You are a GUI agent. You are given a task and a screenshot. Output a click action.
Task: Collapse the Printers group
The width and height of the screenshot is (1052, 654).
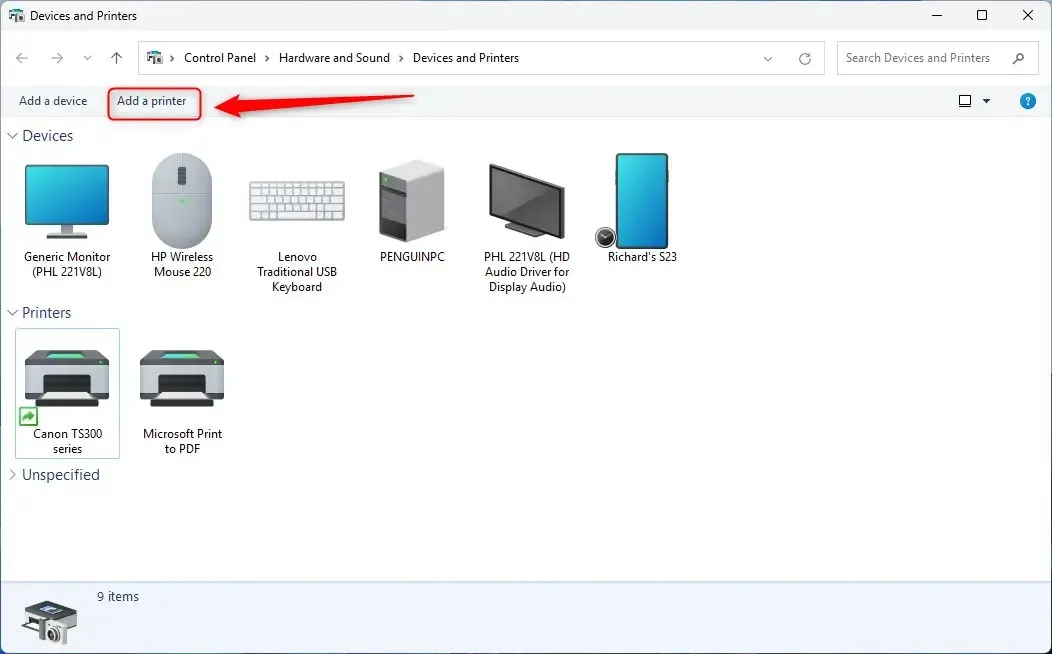(x=13, y=313)
